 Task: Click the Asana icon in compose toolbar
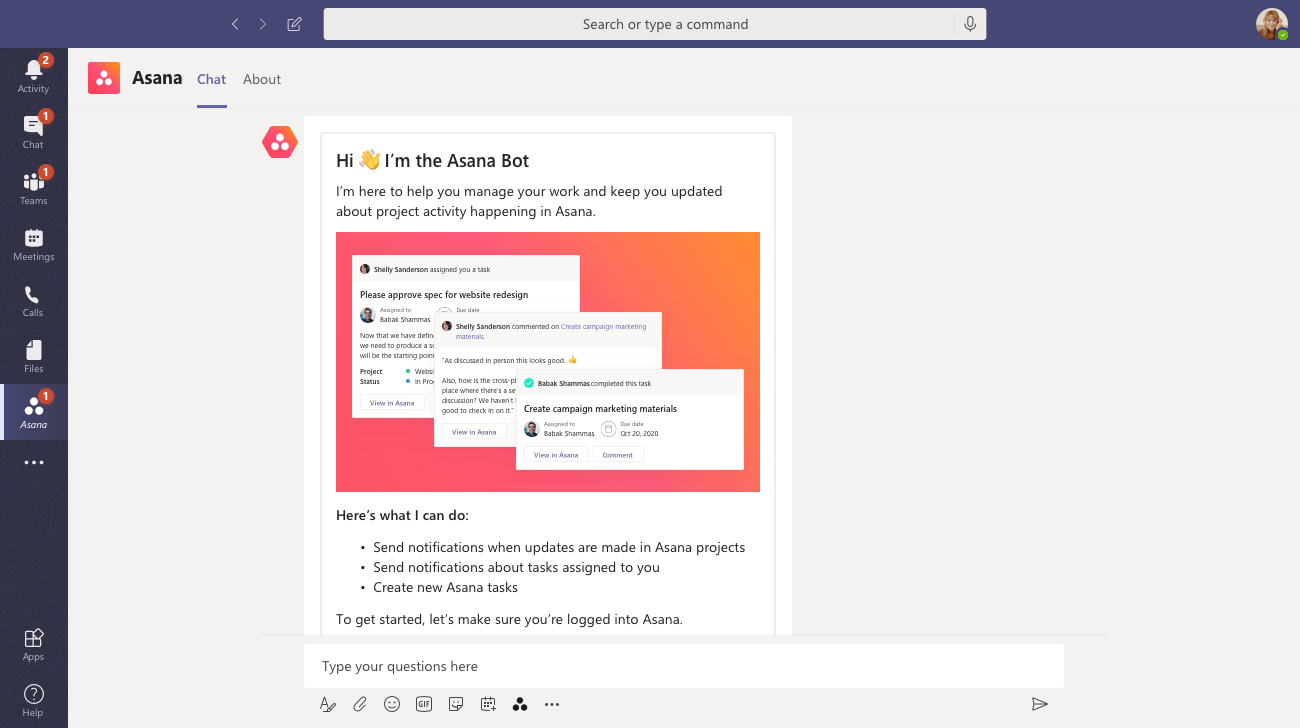click(520, 704)
